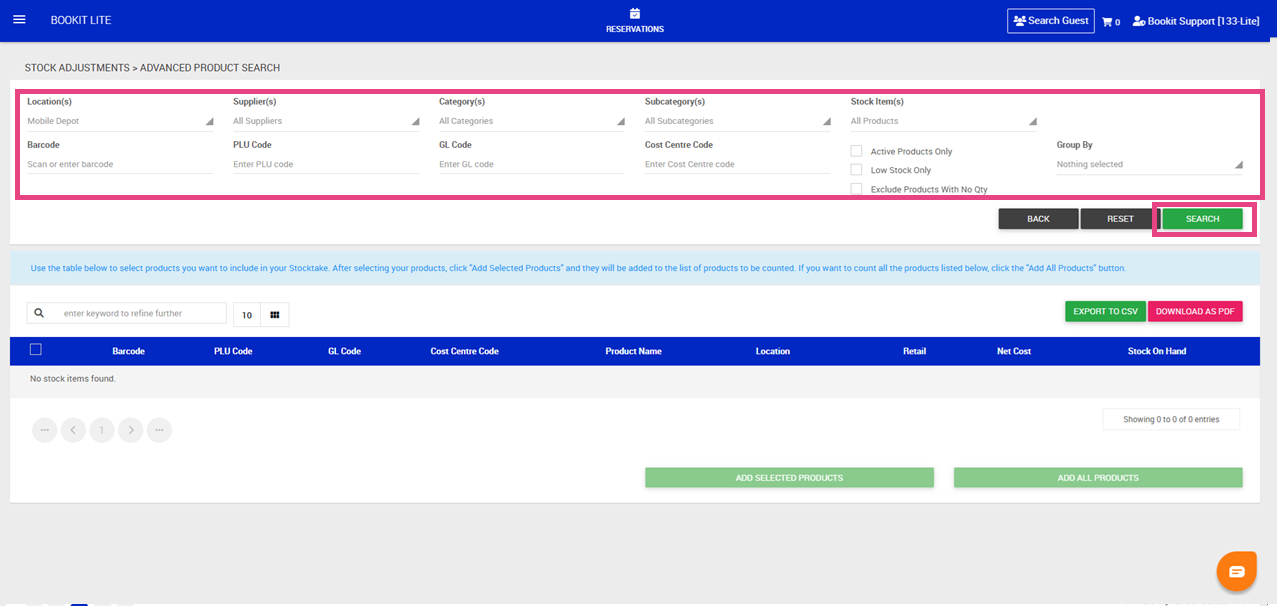
Task: Click the BOOKIT LITE brand title
Action: [81, 20]
